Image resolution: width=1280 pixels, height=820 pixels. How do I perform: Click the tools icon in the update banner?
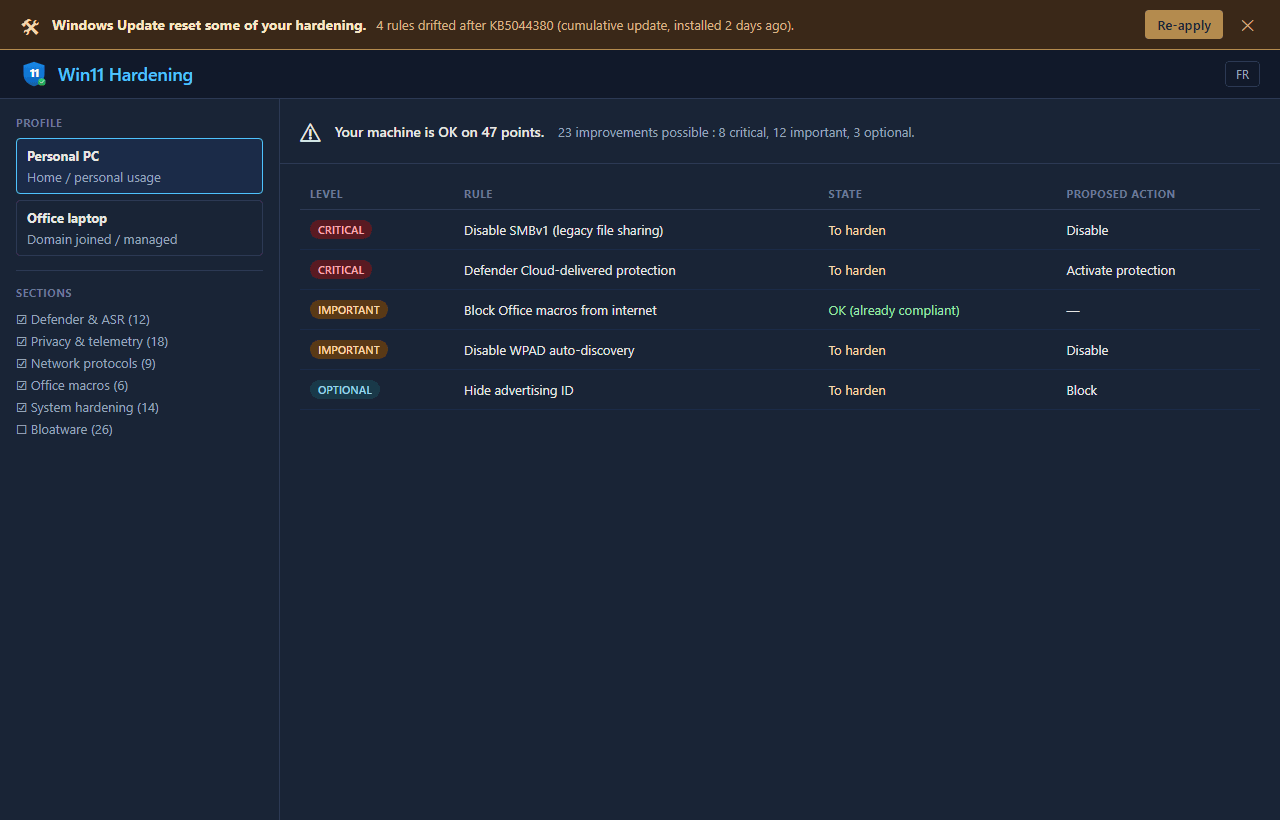(30, 26)
